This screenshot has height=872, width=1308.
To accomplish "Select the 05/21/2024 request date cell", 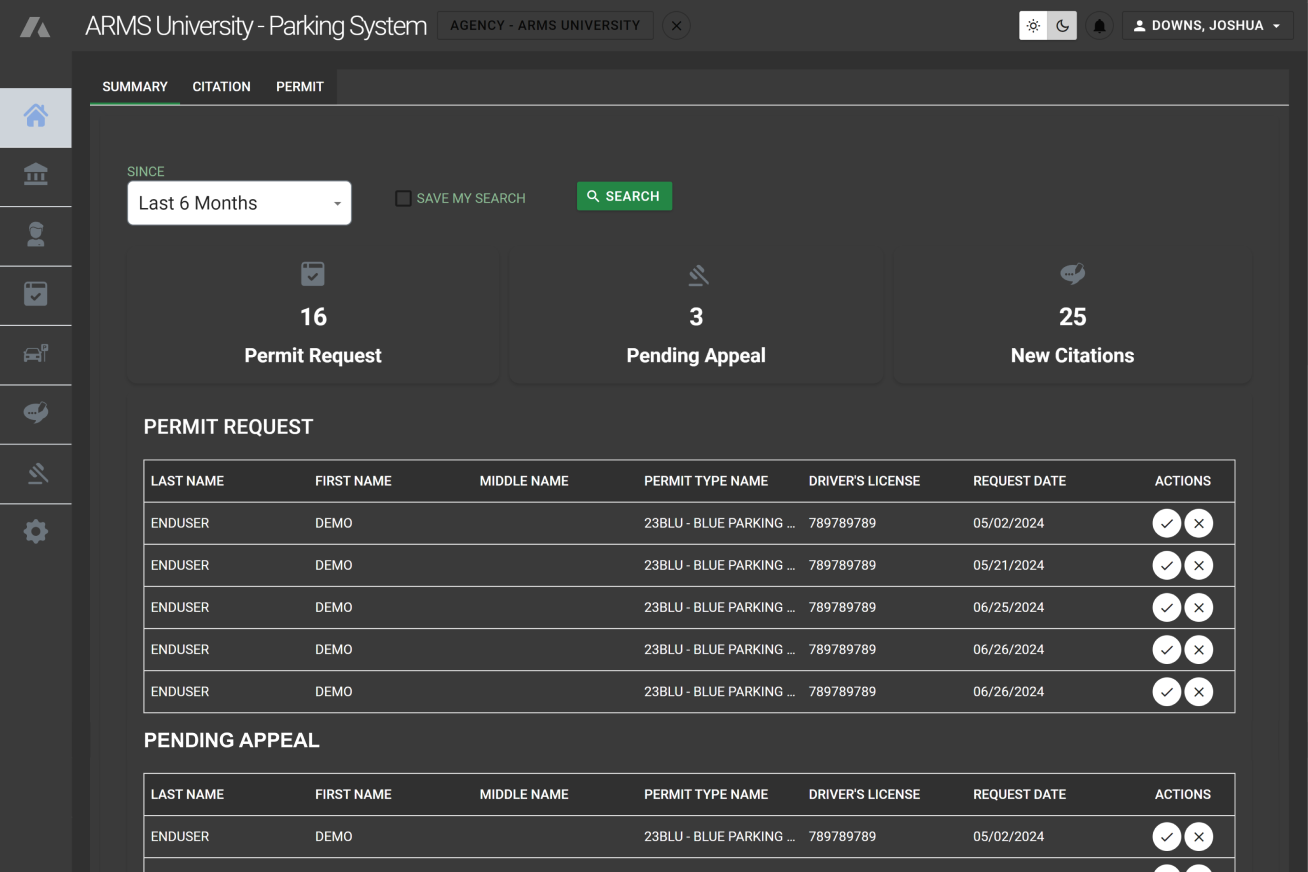I will click(x=1008, y=565).
